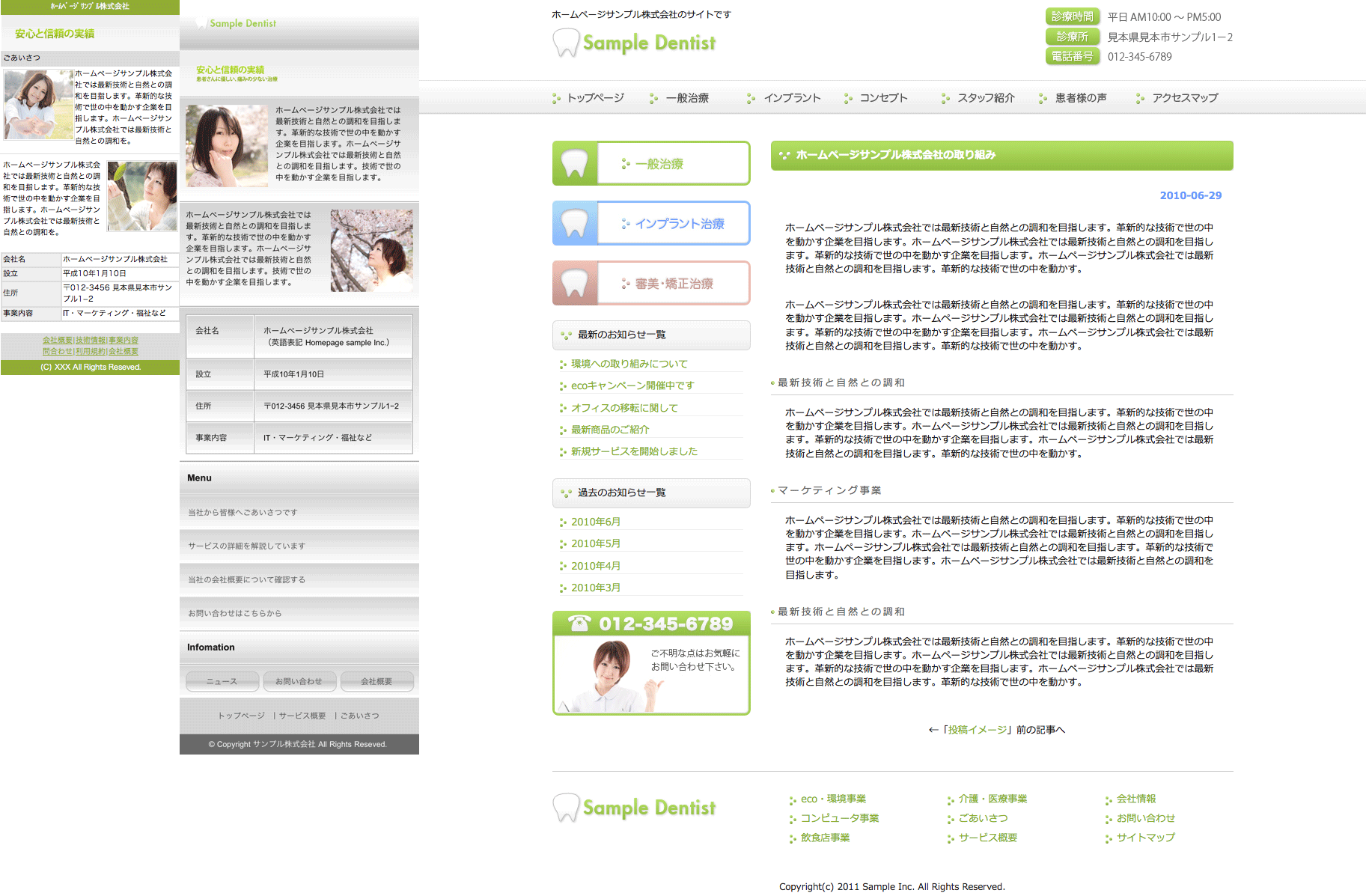
Task: Open the 環境への取り組みについて news link
Action: coord(629,364)
